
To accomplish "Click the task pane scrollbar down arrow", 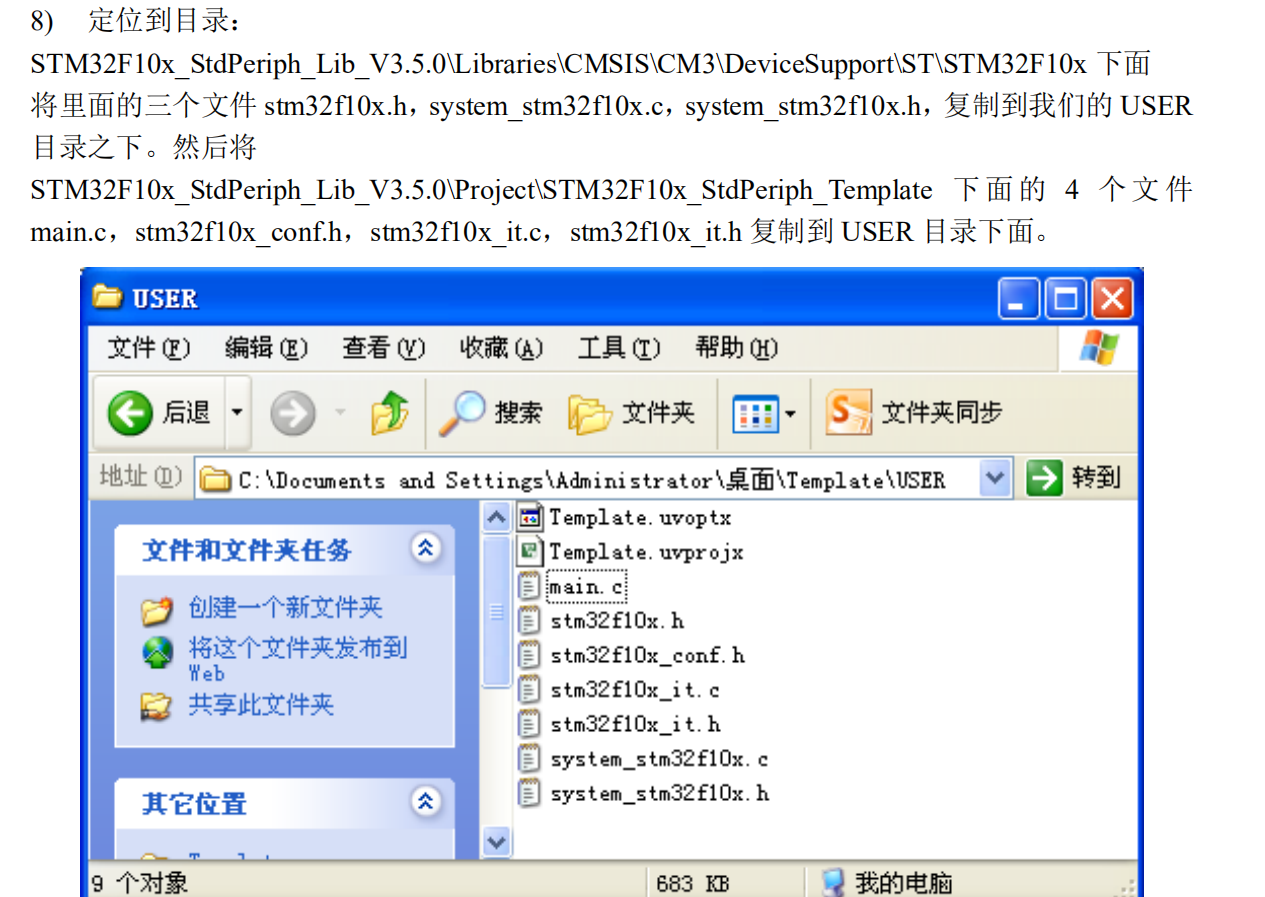I will (x=496, y=842).
